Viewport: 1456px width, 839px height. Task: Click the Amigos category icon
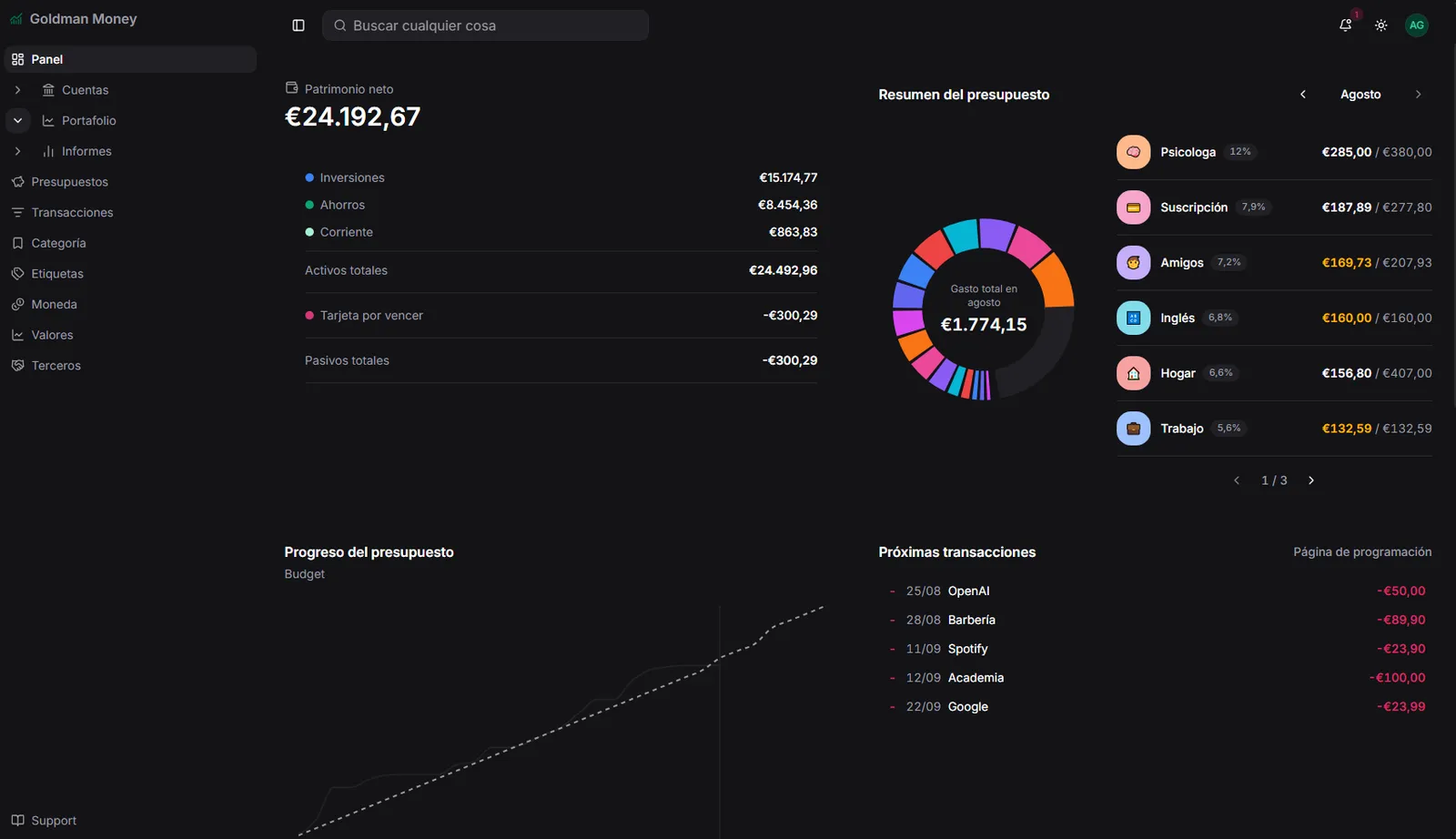click(1133, 263)
